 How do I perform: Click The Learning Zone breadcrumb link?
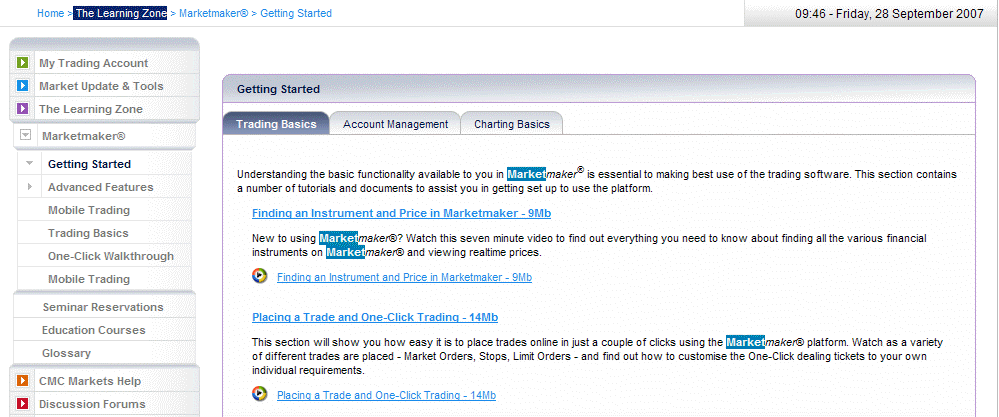coord(120,13)
